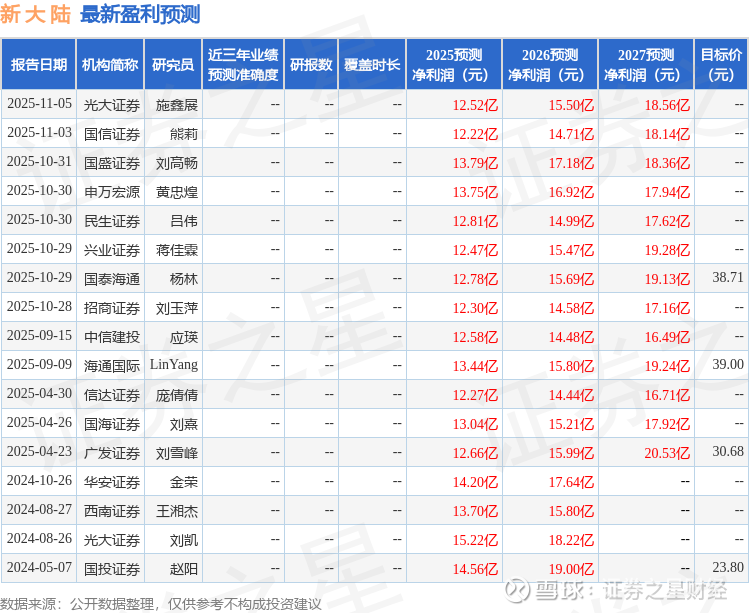The image size is (749, 613).
Task: Click the 西南证券 institution cell
Action: (112, 511)
